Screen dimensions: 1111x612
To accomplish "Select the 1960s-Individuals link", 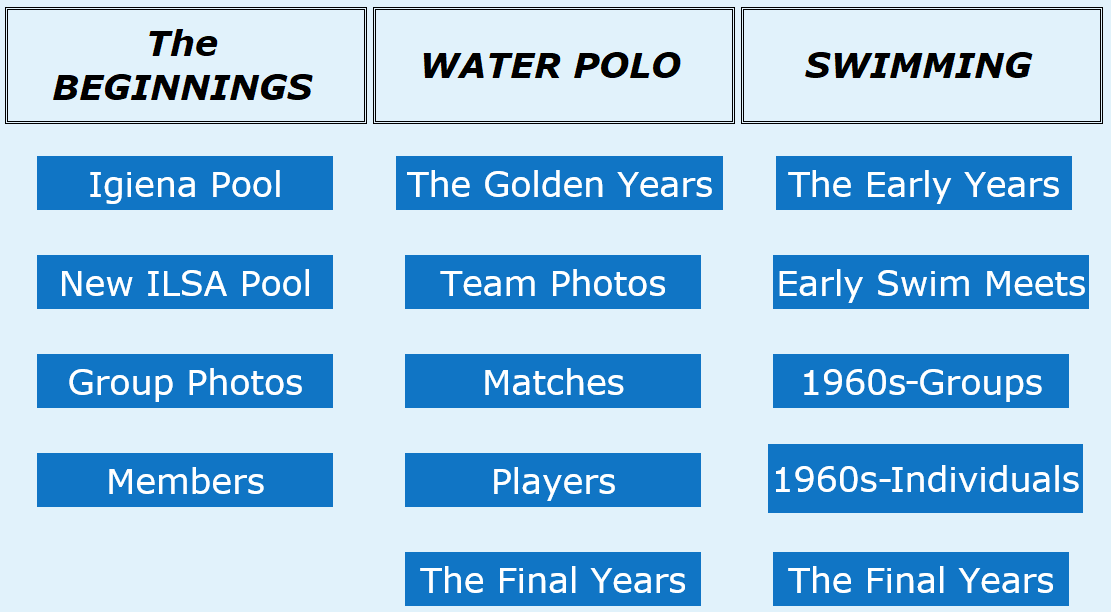I will tap(925, 479).
